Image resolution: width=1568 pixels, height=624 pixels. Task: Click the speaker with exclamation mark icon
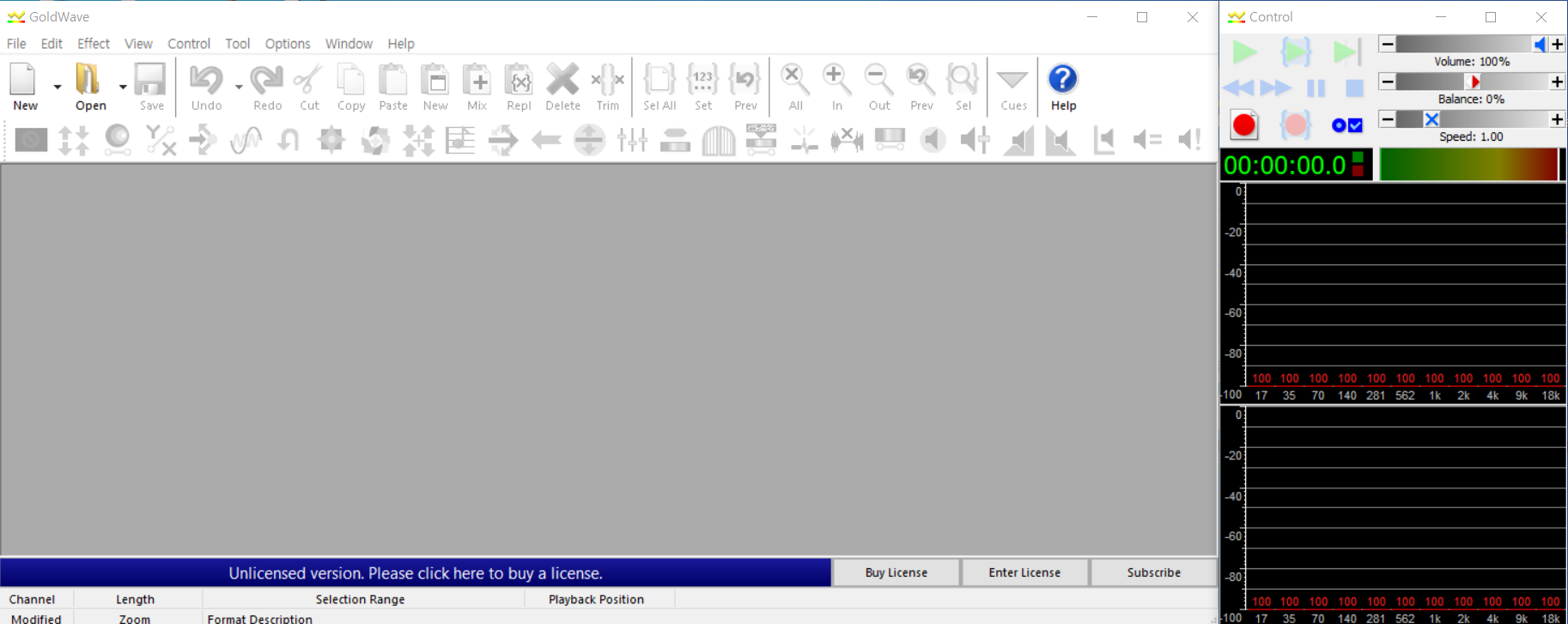pyautogui.click(x=1189, y=139)
